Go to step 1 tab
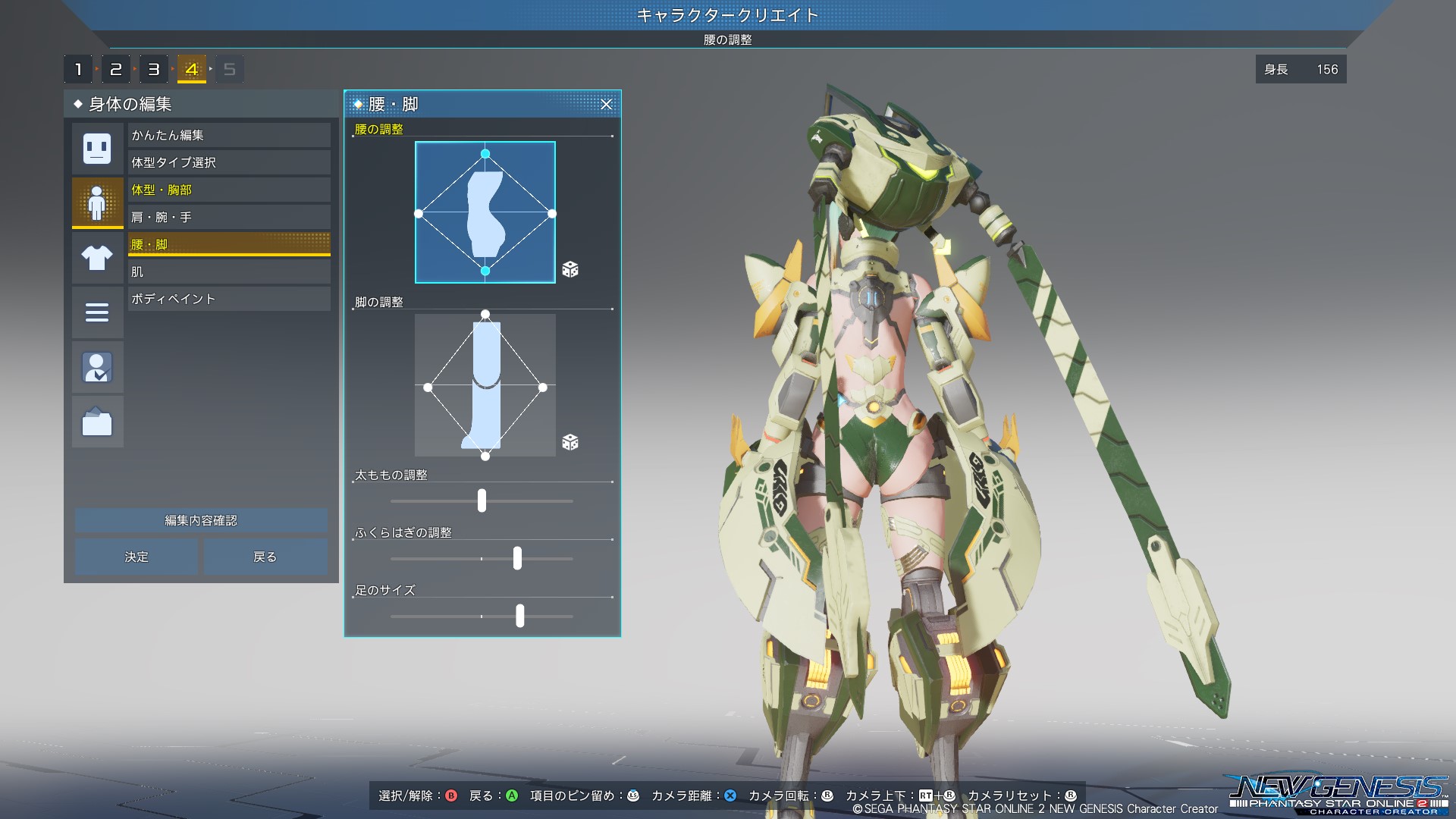This screenshot has height=819, width=1456. [x=78, y=70]
